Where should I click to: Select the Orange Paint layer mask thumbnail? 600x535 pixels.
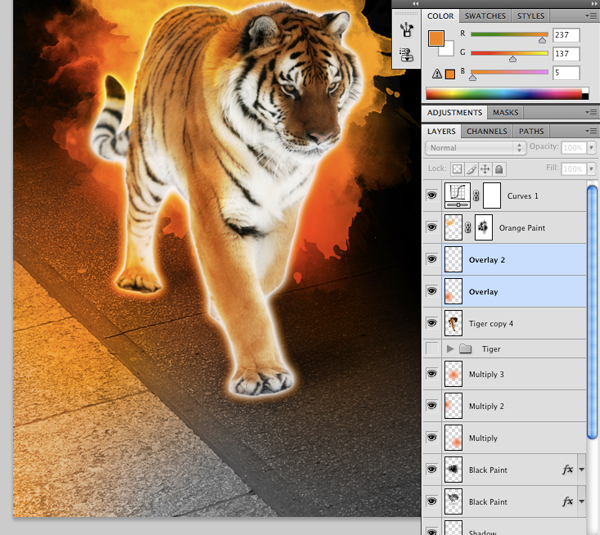click(483, 227)
